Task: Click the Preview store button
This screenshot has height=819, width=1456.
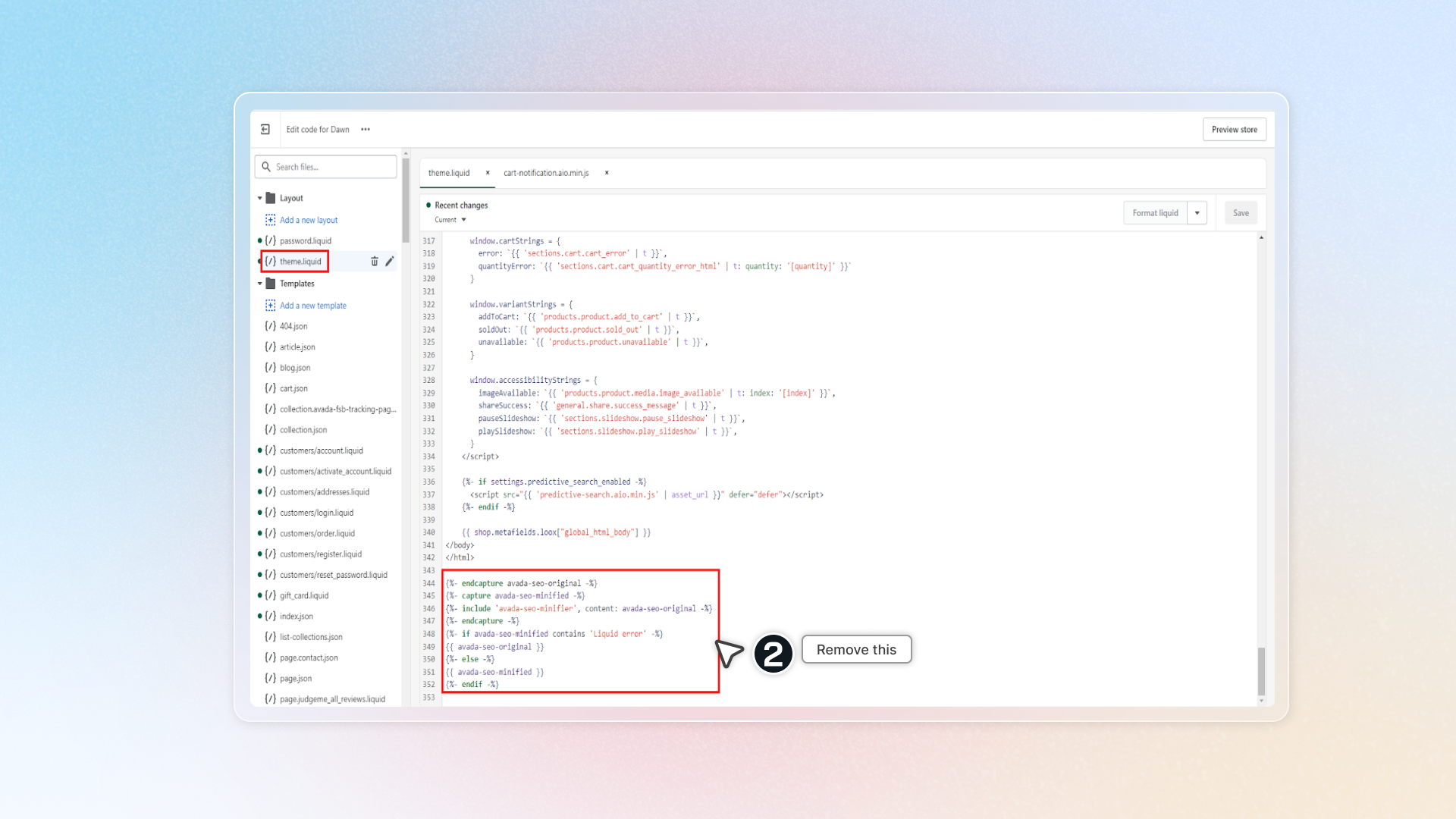Action: [1234, 129]
